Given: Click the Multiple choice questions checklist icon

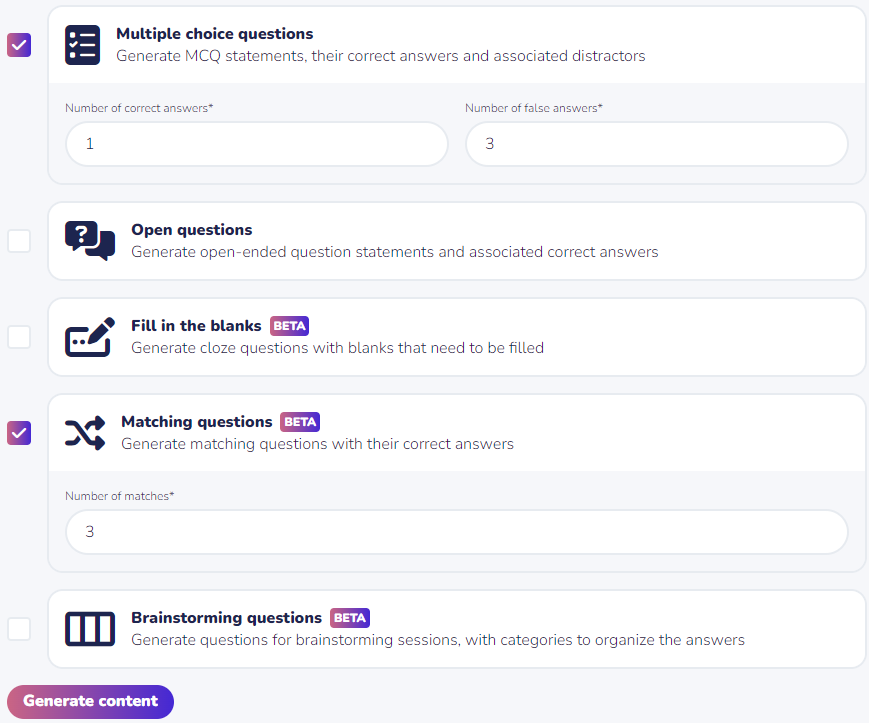Looking at the screenshot, I should click(83, 45).
